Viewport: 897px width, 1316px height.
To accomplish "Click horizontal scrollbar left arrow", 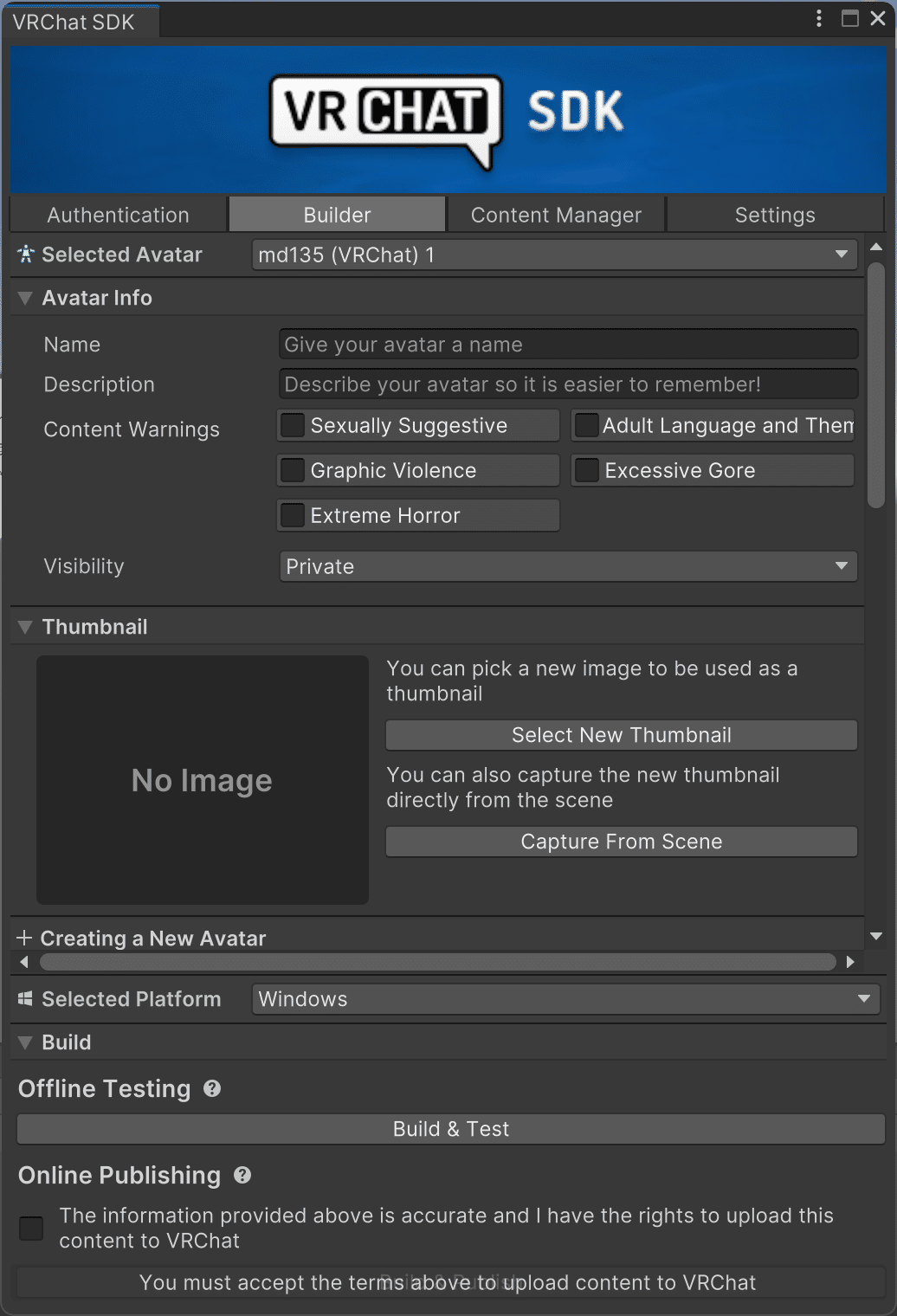I will tap(24, 962).
